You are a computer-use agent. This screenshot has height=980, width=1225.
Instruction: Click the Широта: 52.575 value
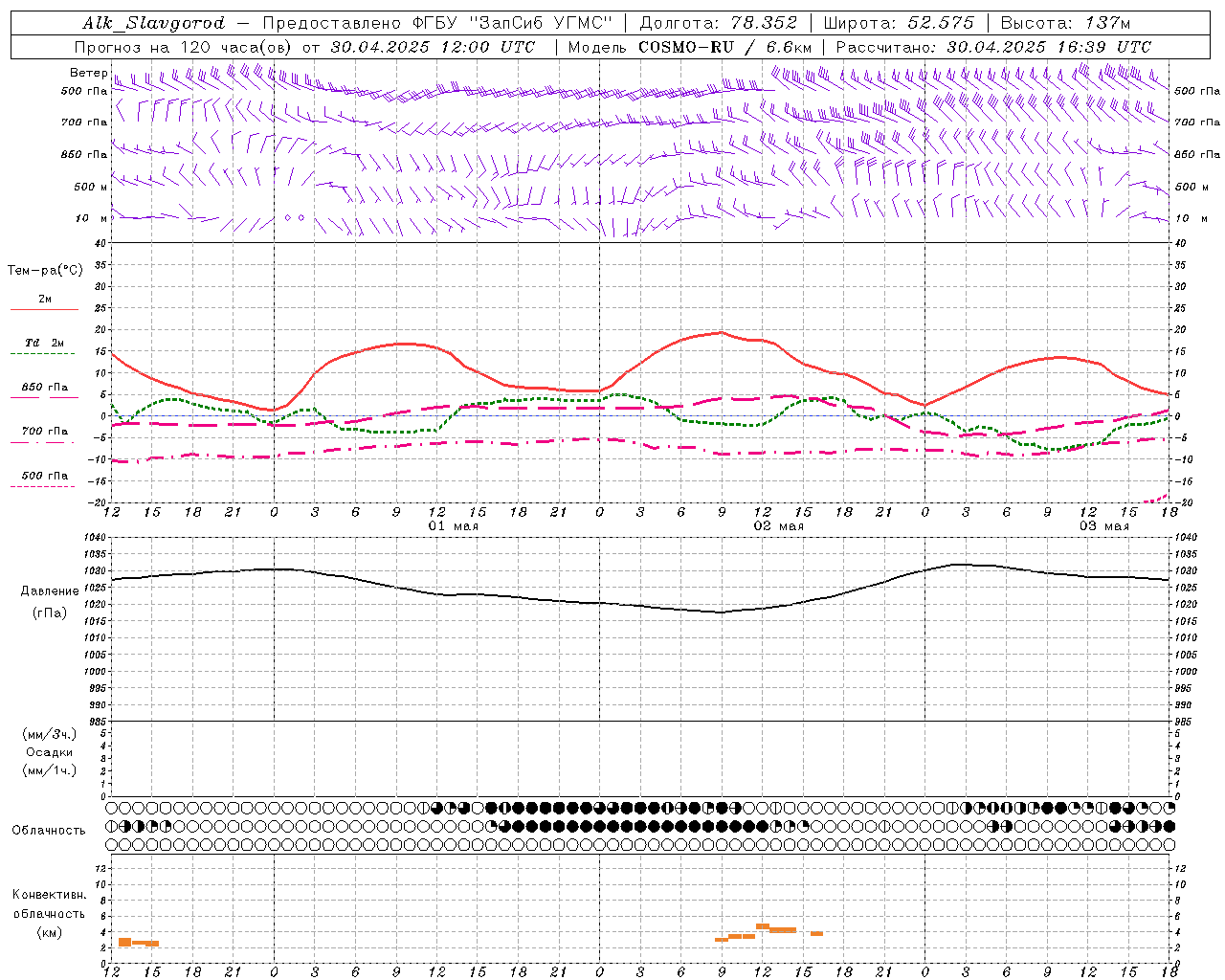click(x=899, y=23)
